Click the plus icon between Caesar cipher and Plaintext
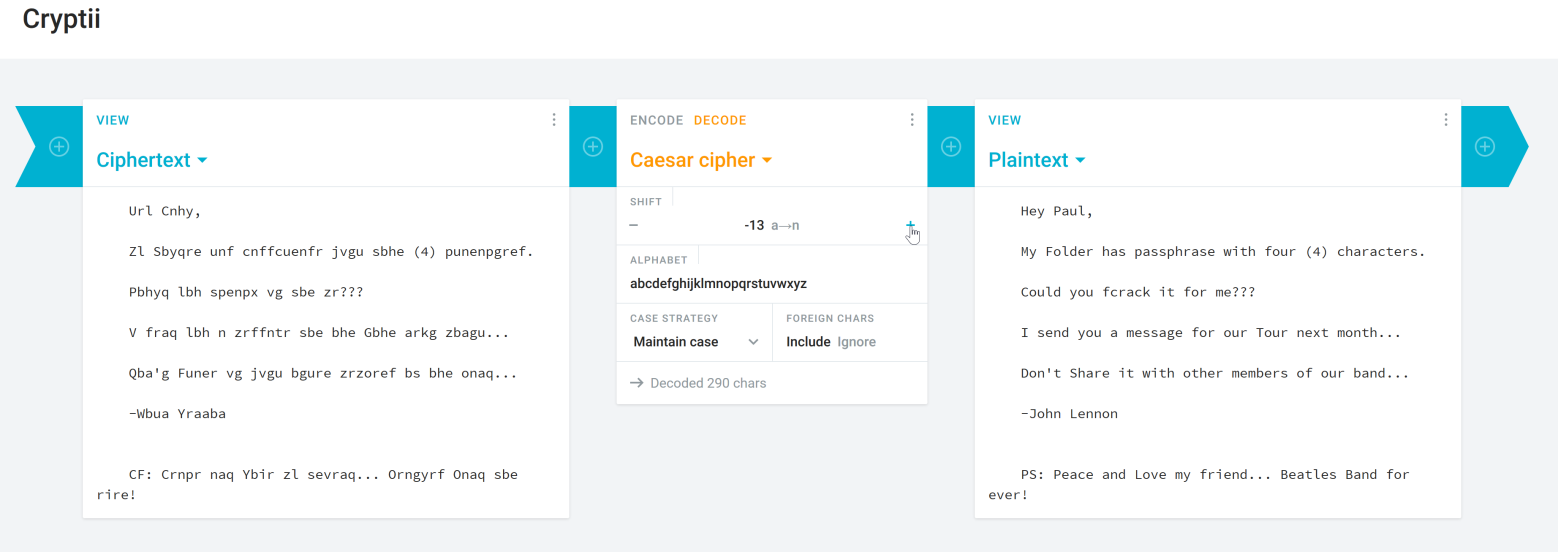The height and width of the screenshot is (552, 1558). click(x=951, y=146)
